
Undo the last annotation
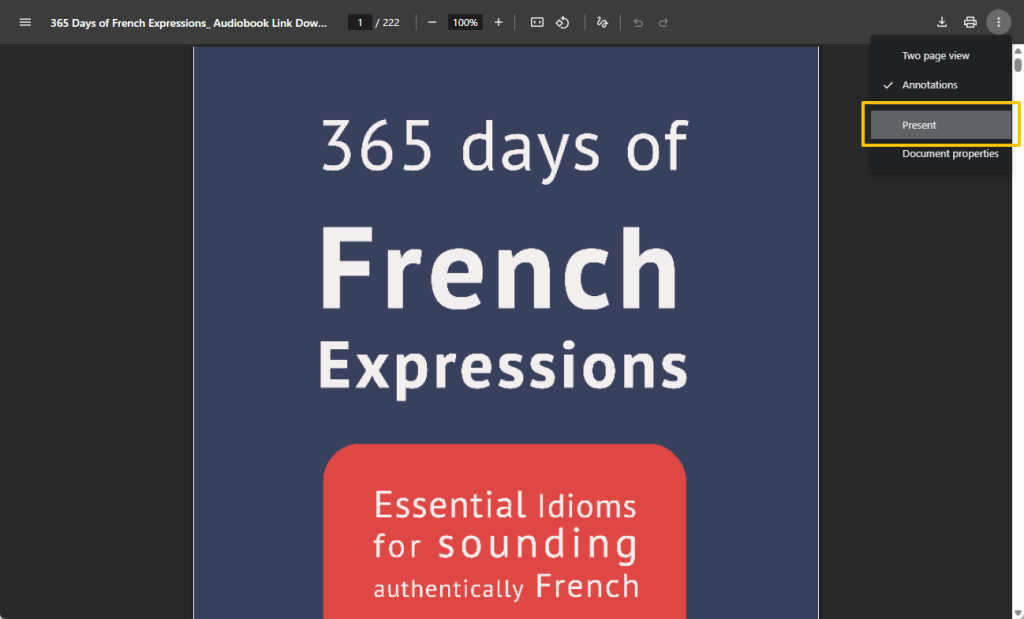pos(637,22)
